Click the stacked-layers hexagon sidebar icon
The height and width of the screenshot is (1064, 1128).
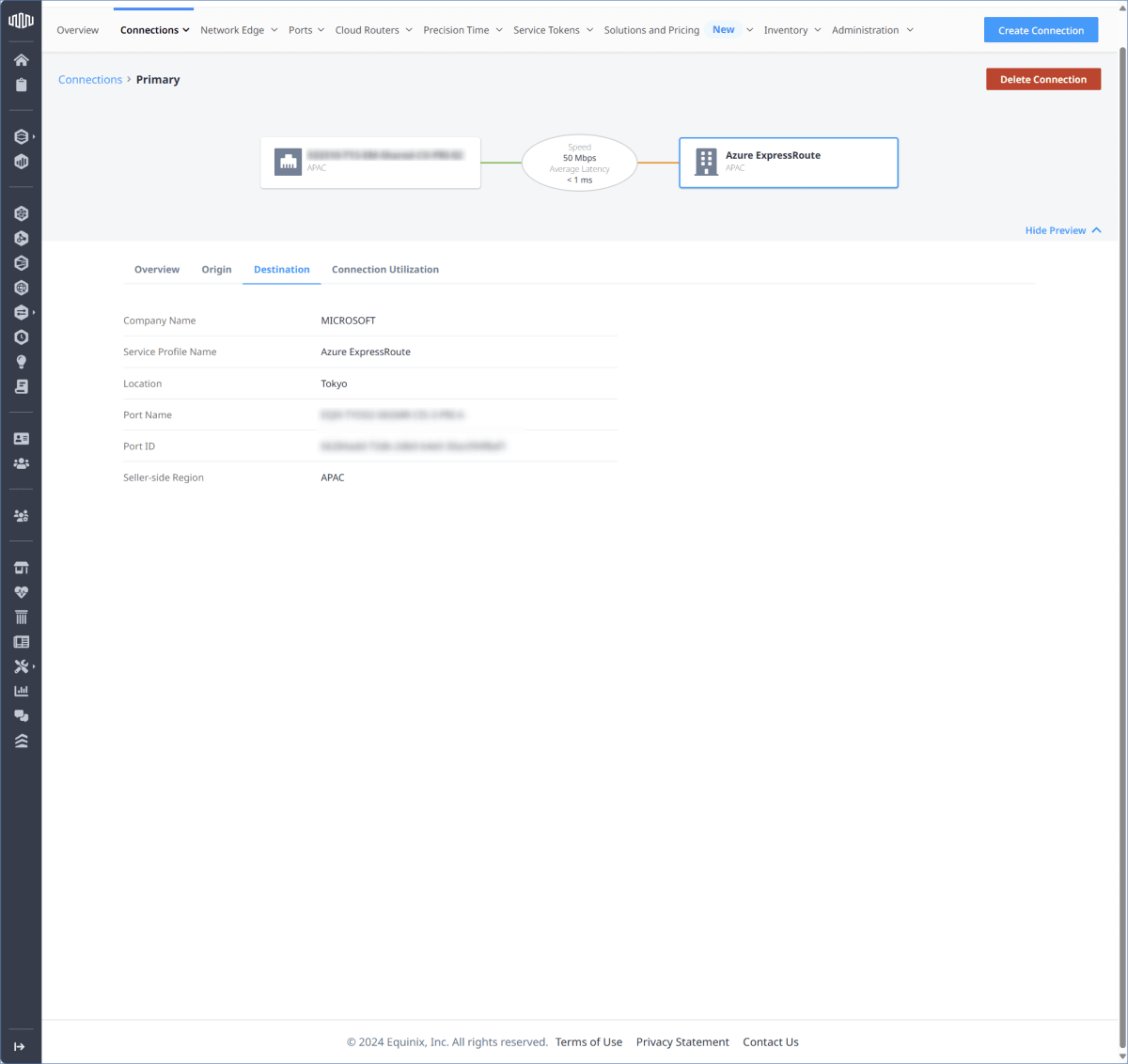click(x=21, y=137)
